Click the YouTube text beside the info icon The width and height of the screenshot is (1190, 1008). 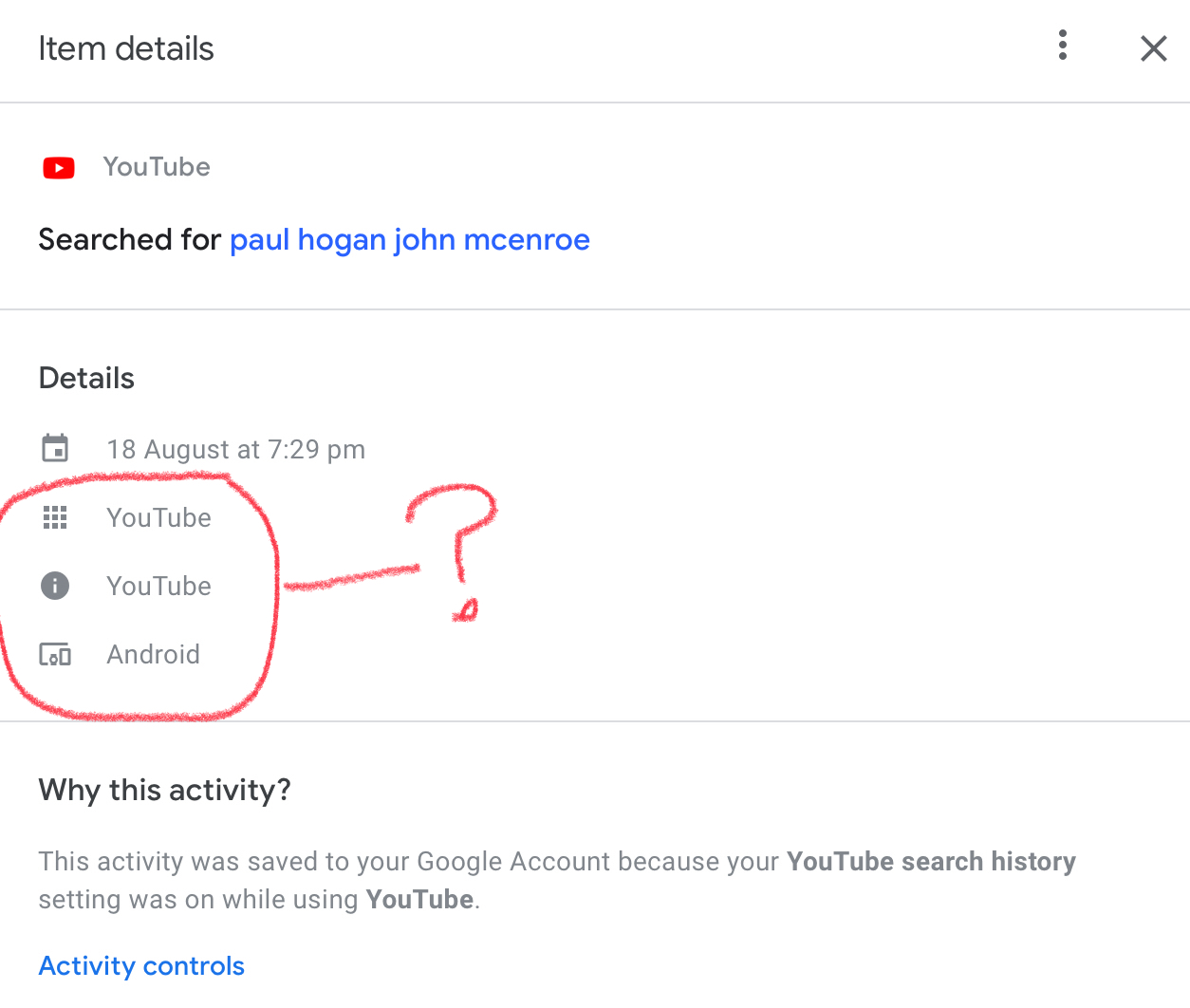(x=158, y=587)
